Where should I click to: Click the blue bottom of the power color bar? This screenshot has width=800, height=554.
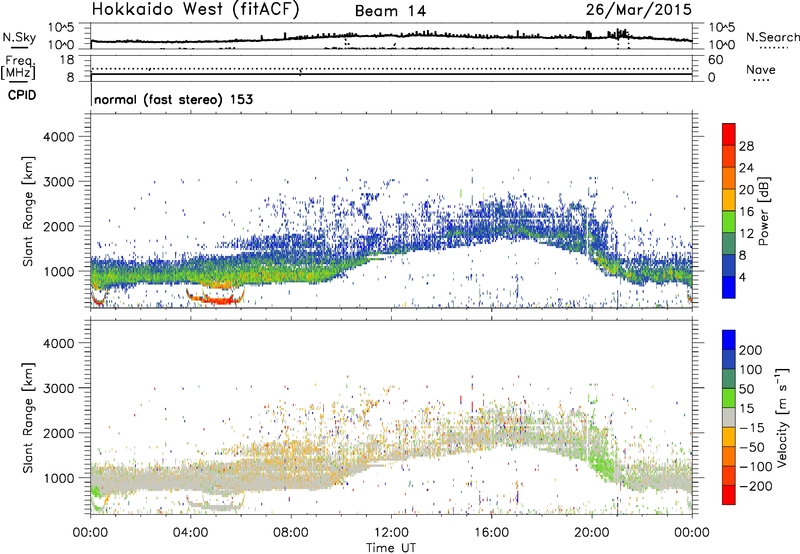pyautogui.click(x=729, y=288)
